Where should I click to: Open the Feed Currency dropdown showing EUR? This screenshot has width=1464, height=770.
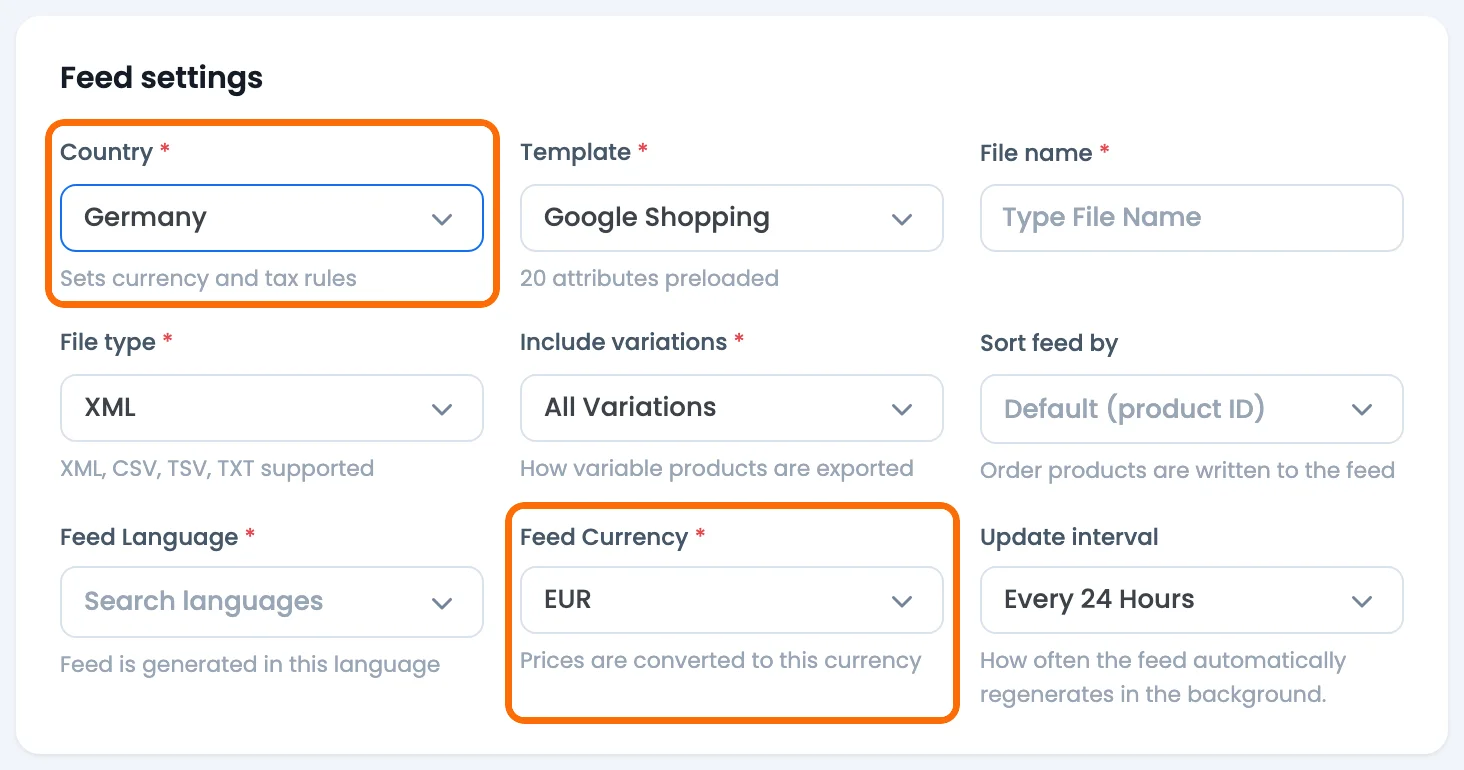(x=732, y=600)
